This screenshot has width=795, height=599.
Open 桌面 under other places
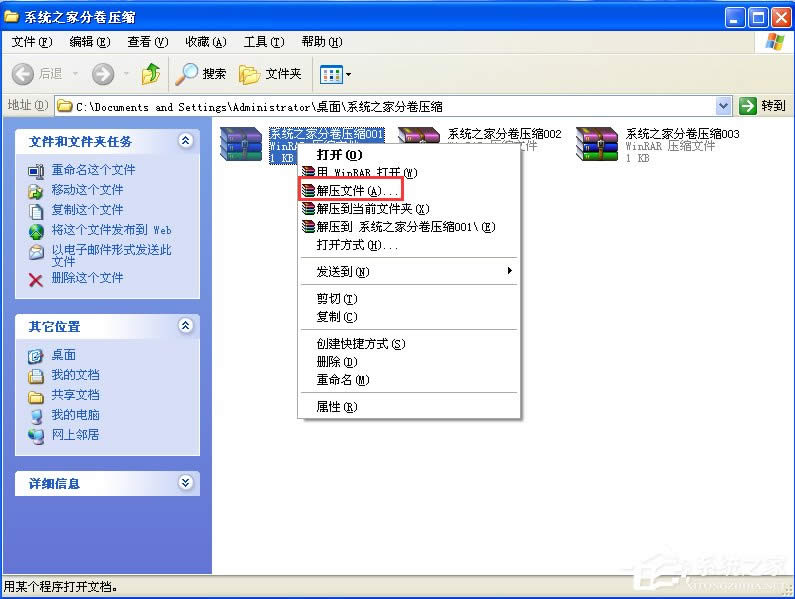pos(63,355)
